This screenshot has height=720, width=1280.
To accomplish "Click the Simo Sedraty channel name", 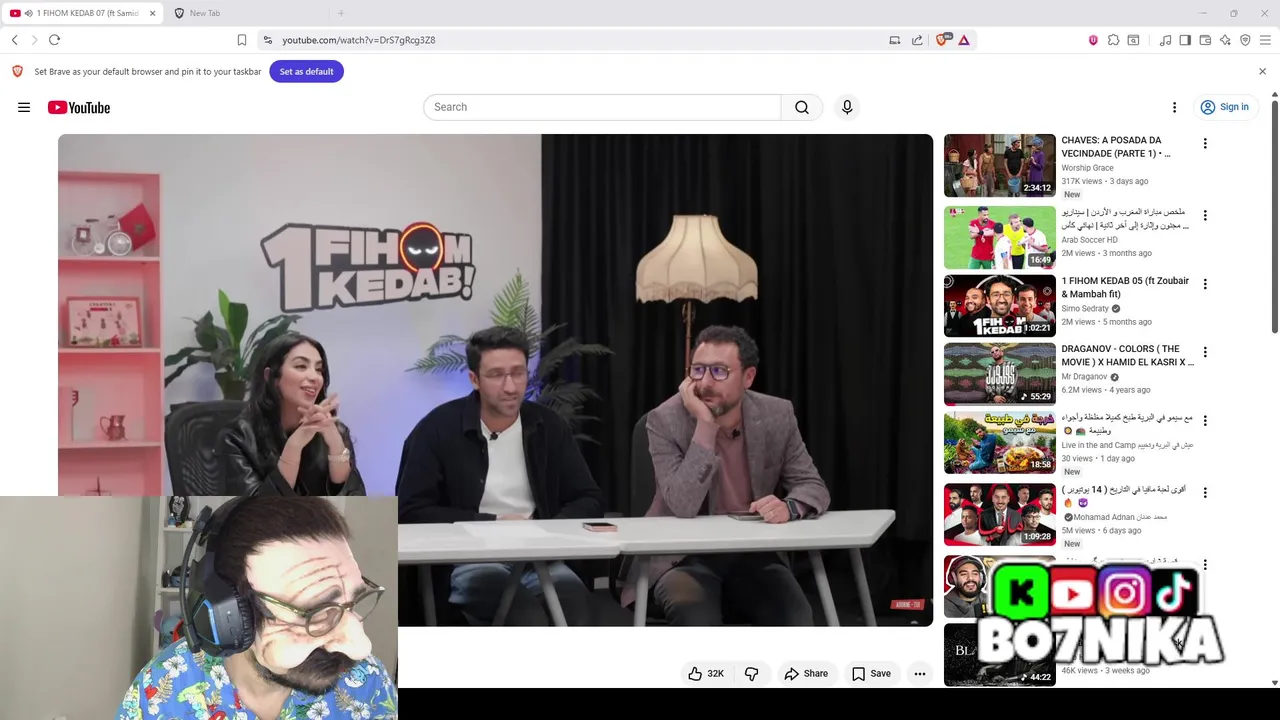I will (x=1085, y=309).
